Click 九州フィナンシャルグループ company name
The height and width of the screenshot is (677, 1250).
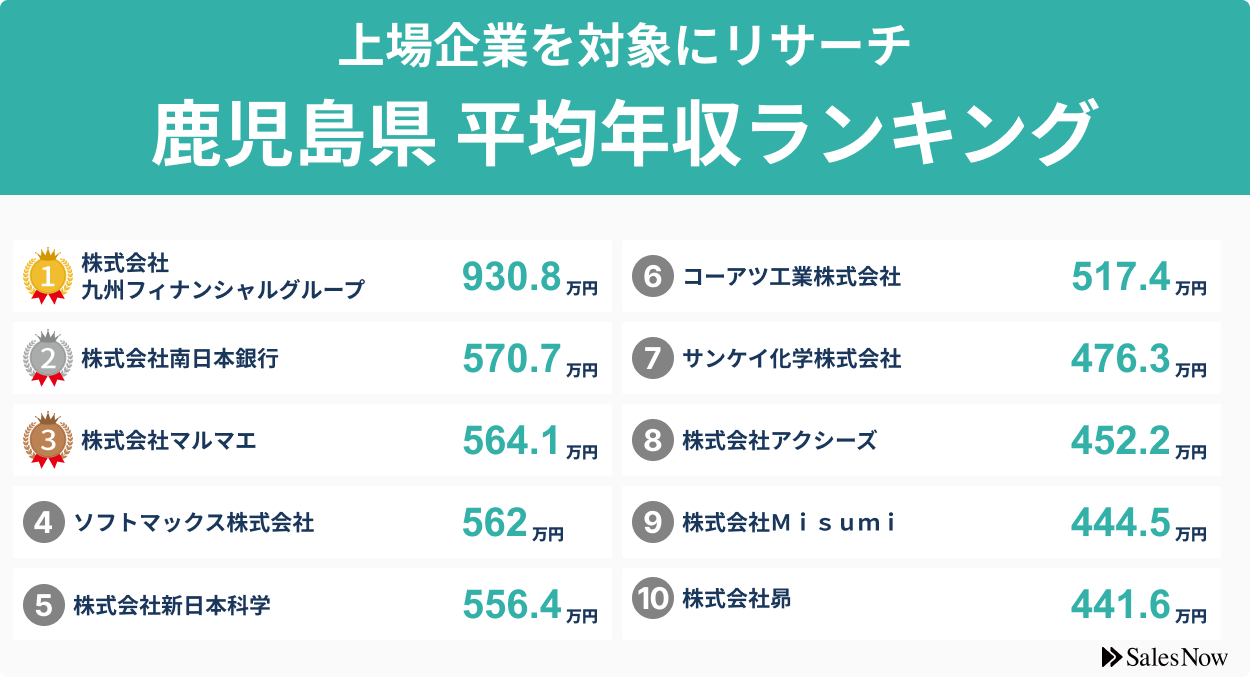pos(223,290)
